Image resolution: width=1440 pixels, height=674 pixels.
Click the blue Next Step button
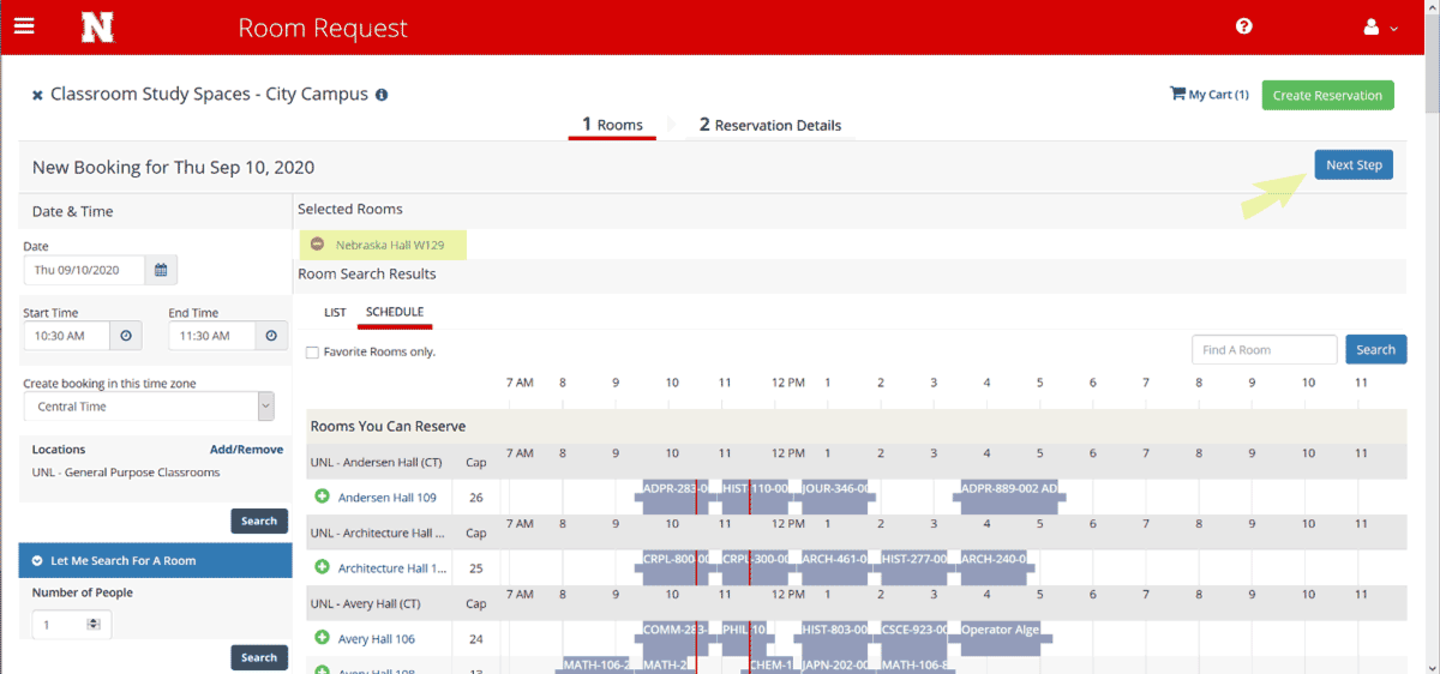(x=1353, y=165)
